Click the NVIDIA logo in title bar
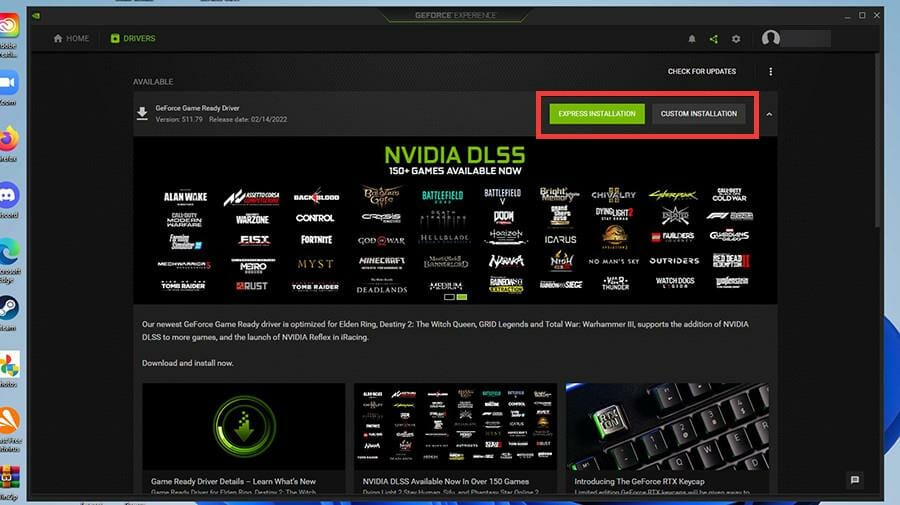900x505 pixels. [36, 15]
